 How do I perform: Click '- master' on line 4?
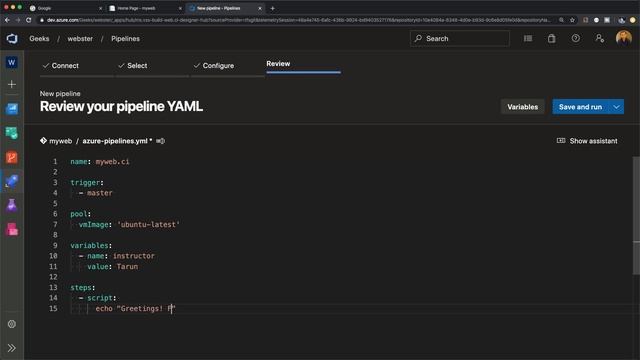click(96, 193)
